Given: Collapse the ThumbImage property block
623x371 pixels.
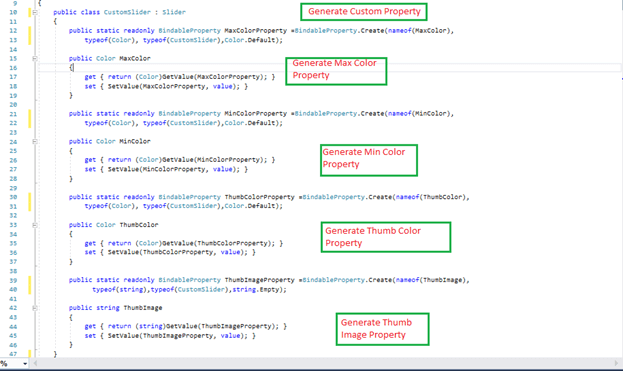Looking at the screenshot, I should coord(35,308).
